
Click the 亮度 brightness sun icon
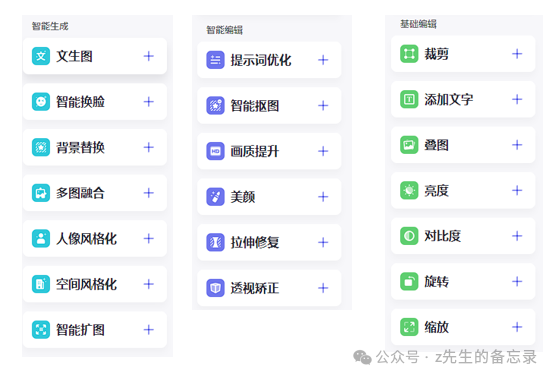(x=409, y=190)
